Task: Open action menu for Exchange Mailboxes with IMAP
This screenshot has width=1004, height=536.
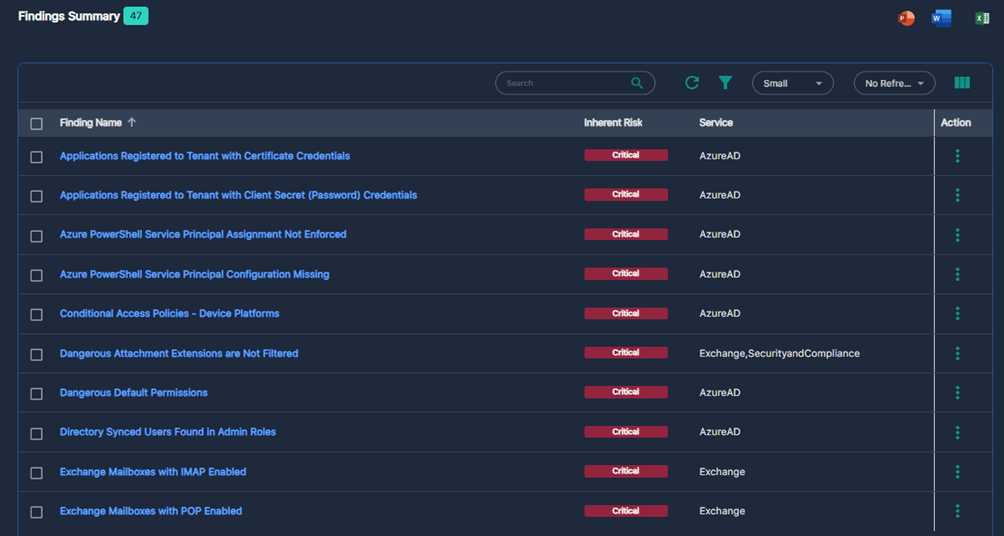Action: [x=957, y=472]
